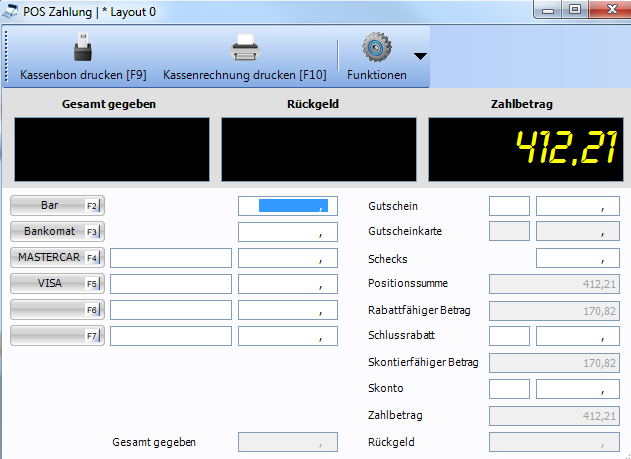Click the Schlussrabatt percentage field
Viewport: 631px width, 459px height.
[x=509, y=336]
